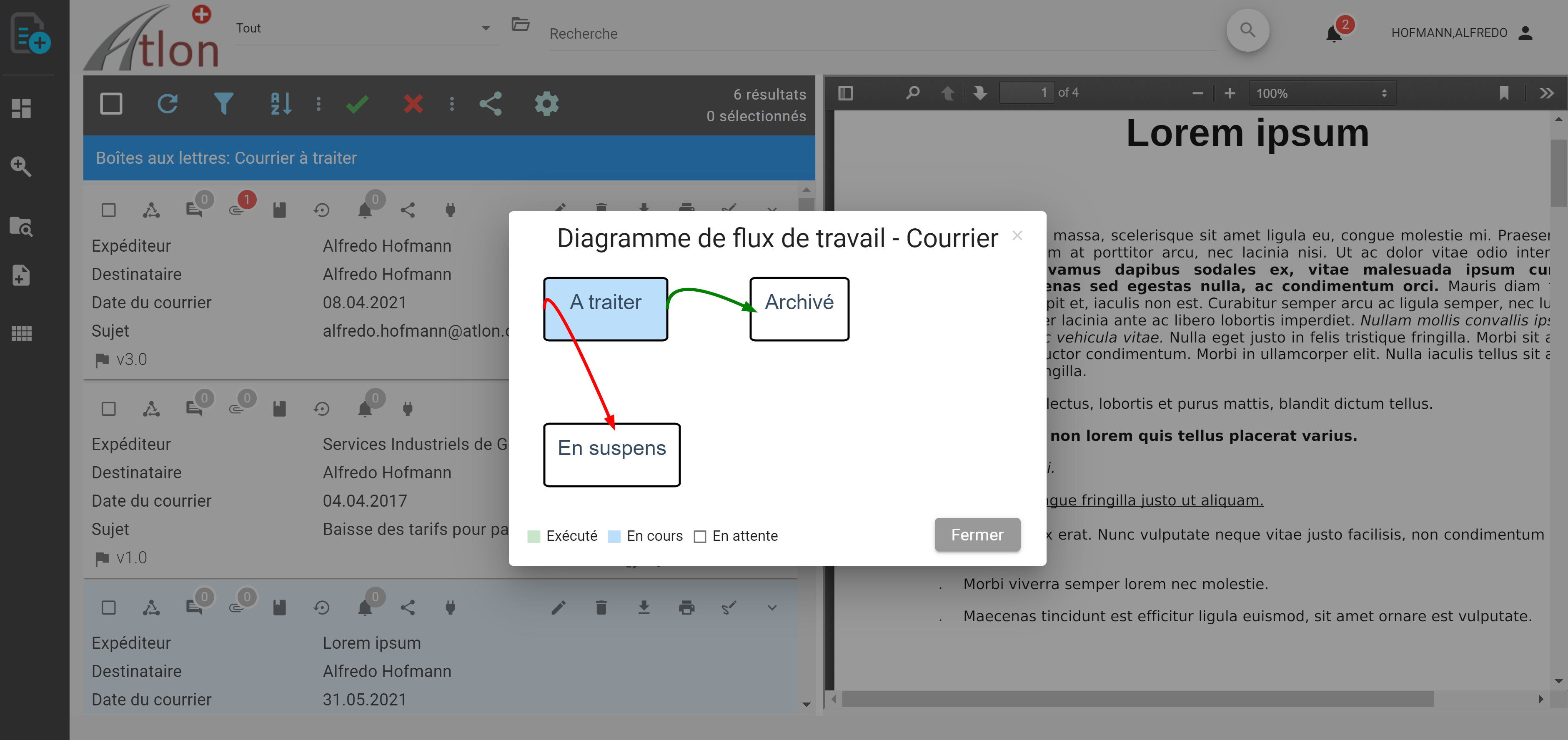
Task: Open the three-dot menu after the sort icon
Action: [318, 104]
